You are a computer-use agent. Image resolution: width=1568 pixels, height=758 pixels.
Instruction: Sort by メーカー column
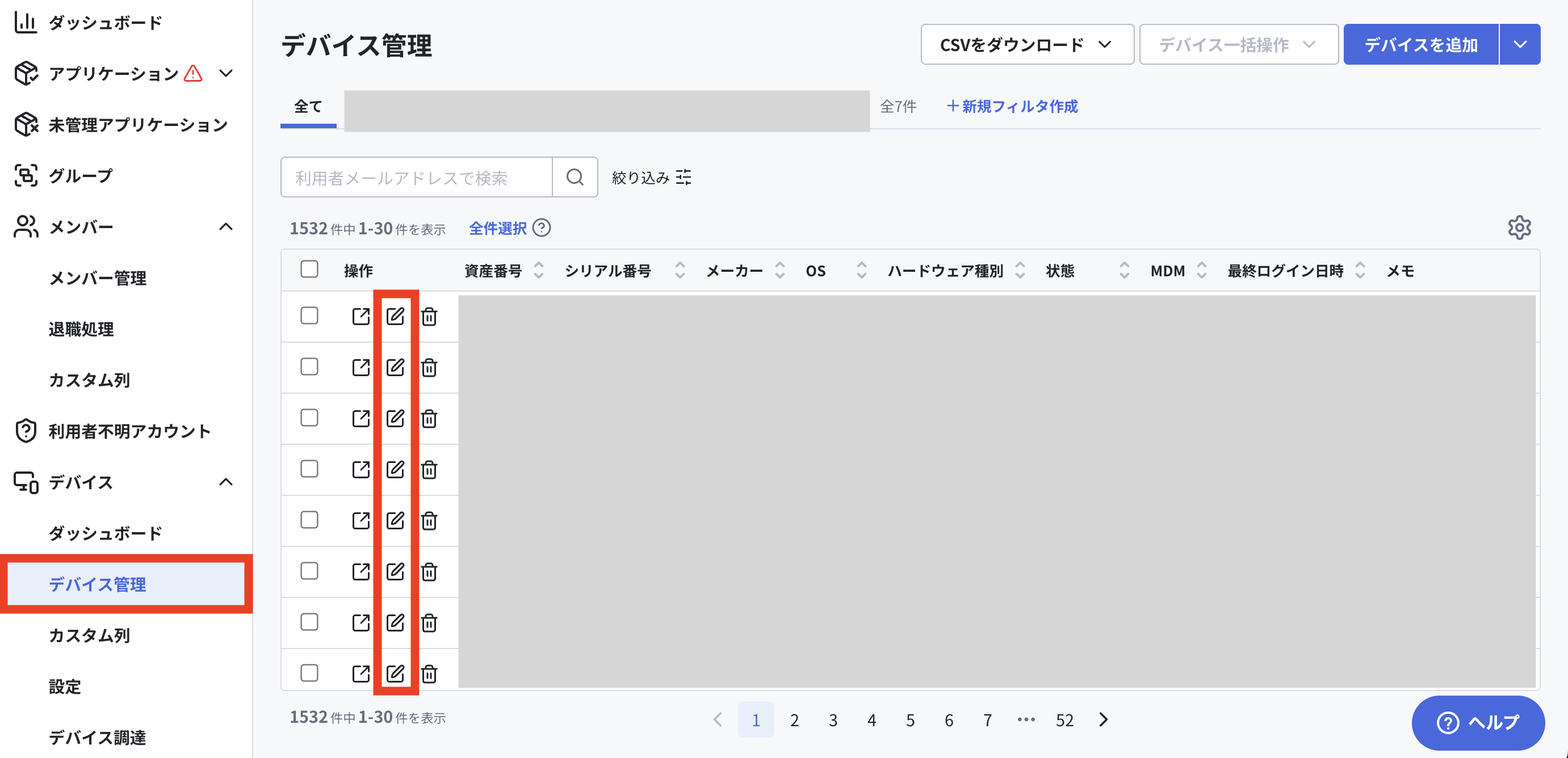point(779,270)
